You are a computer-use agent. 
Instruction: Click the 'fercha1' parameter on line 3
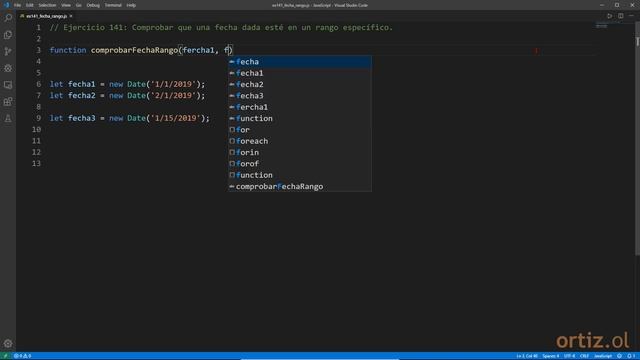point(198,50)
